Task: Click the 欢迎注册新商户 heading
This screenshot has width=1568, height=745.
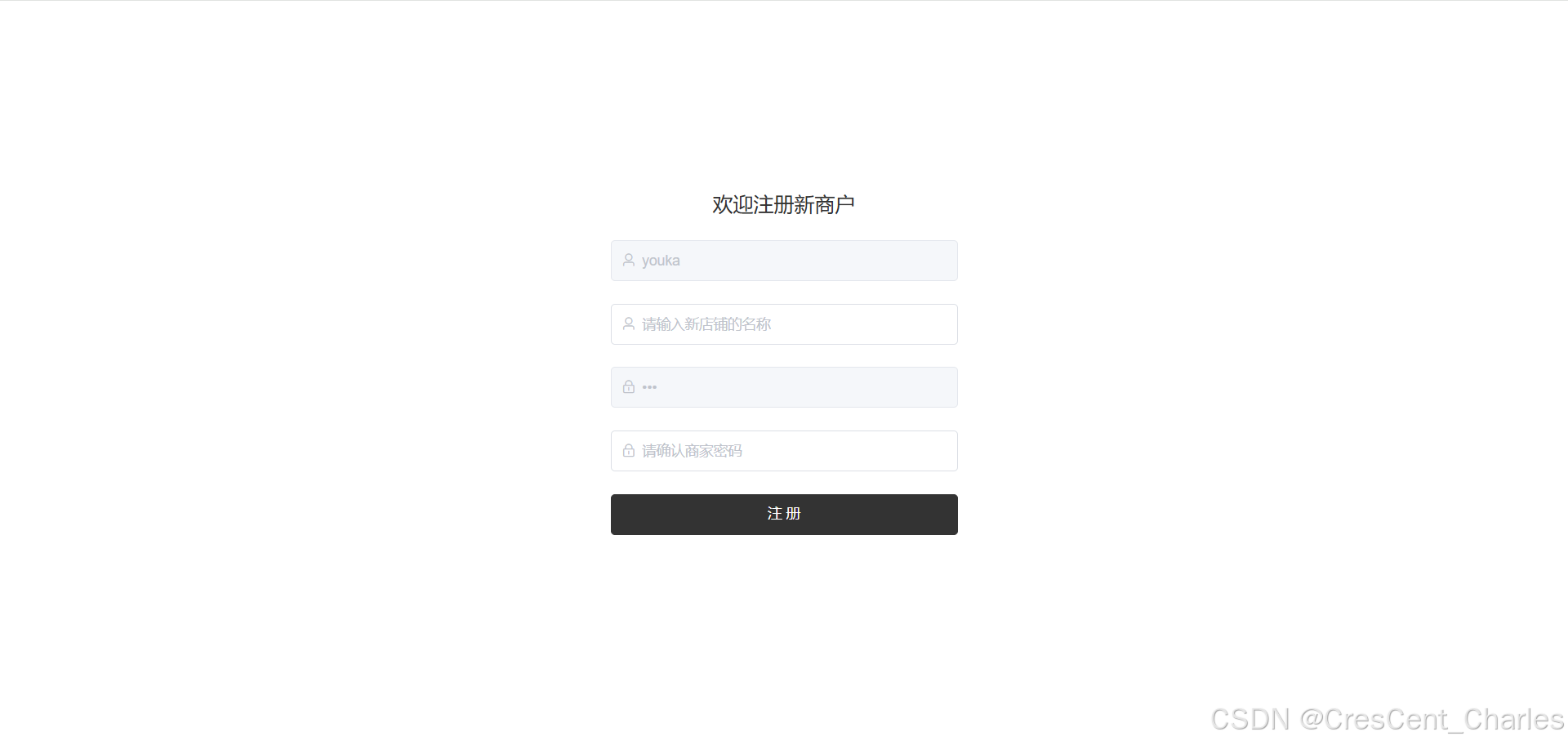Action: [783, 204]
